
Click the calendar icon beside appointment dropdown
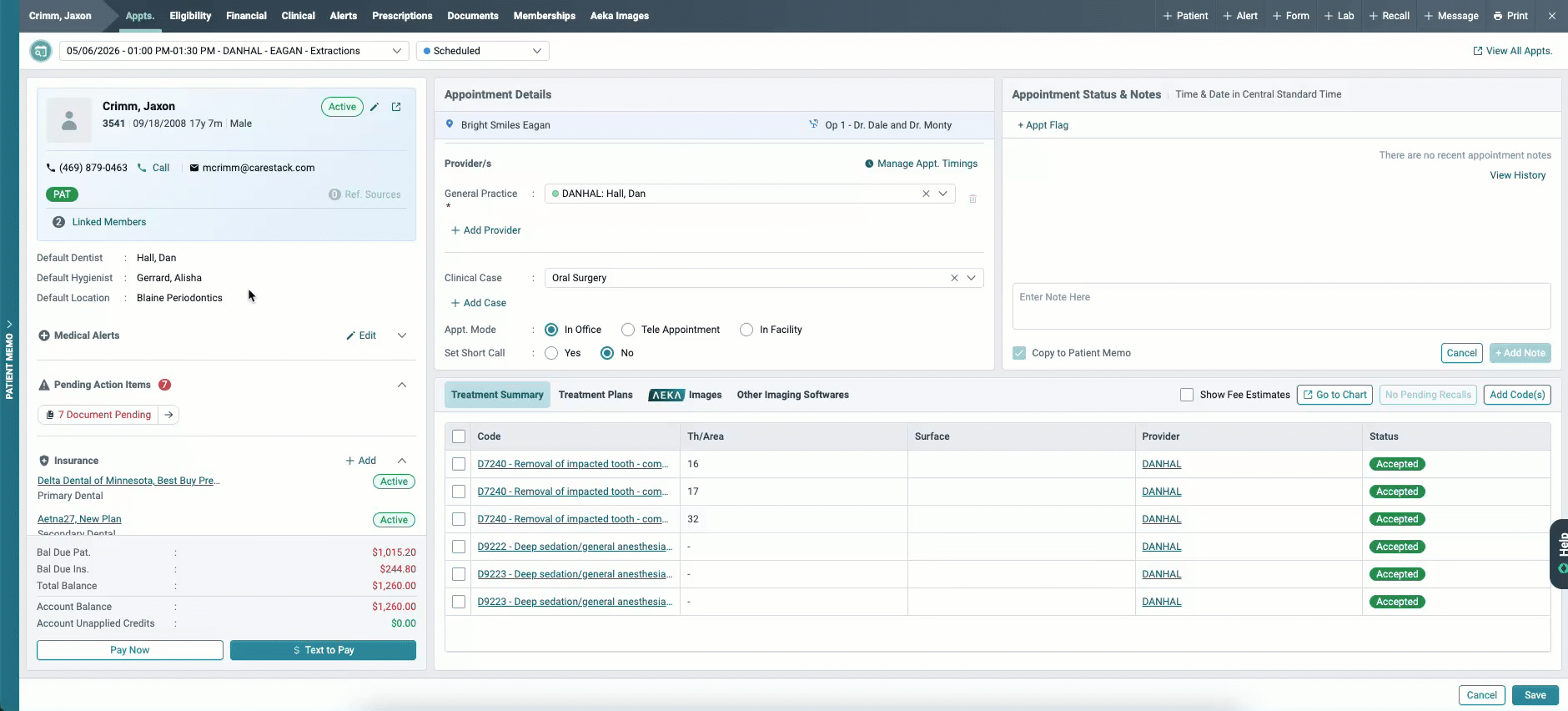click(40, 51)
